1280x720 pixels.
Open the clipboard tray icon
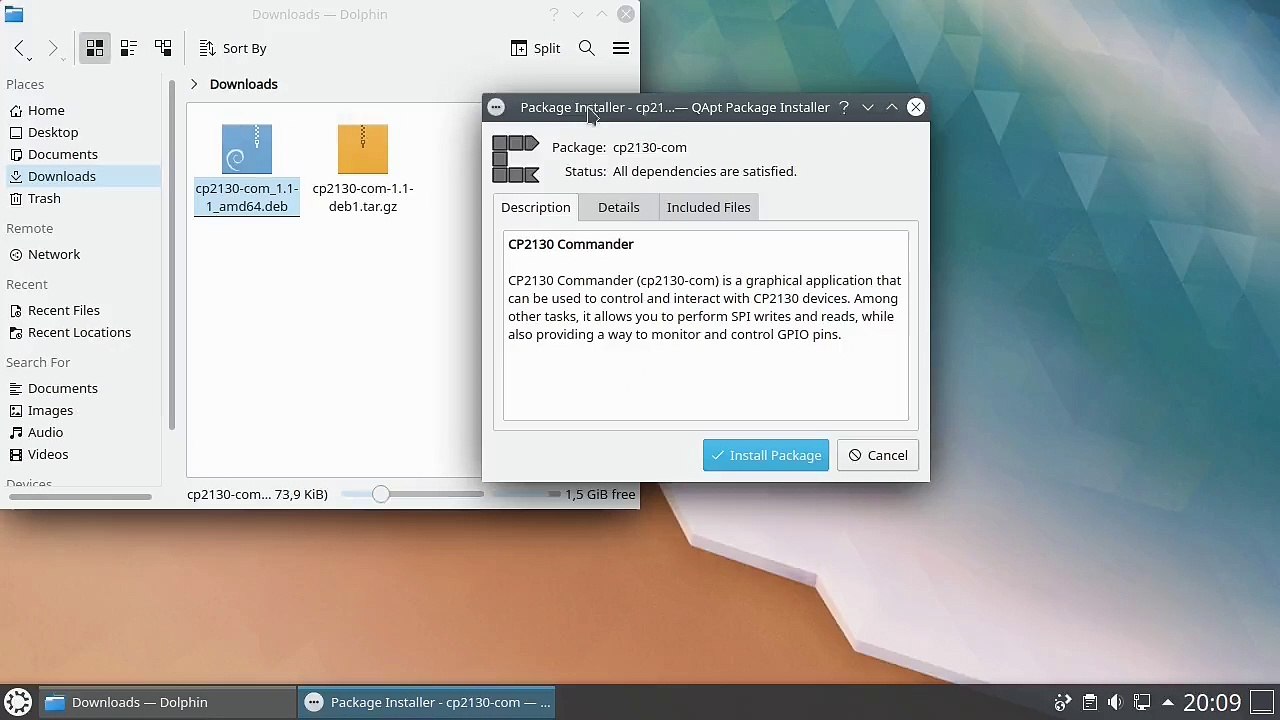pyautogui.click(x=1089, y=702)
